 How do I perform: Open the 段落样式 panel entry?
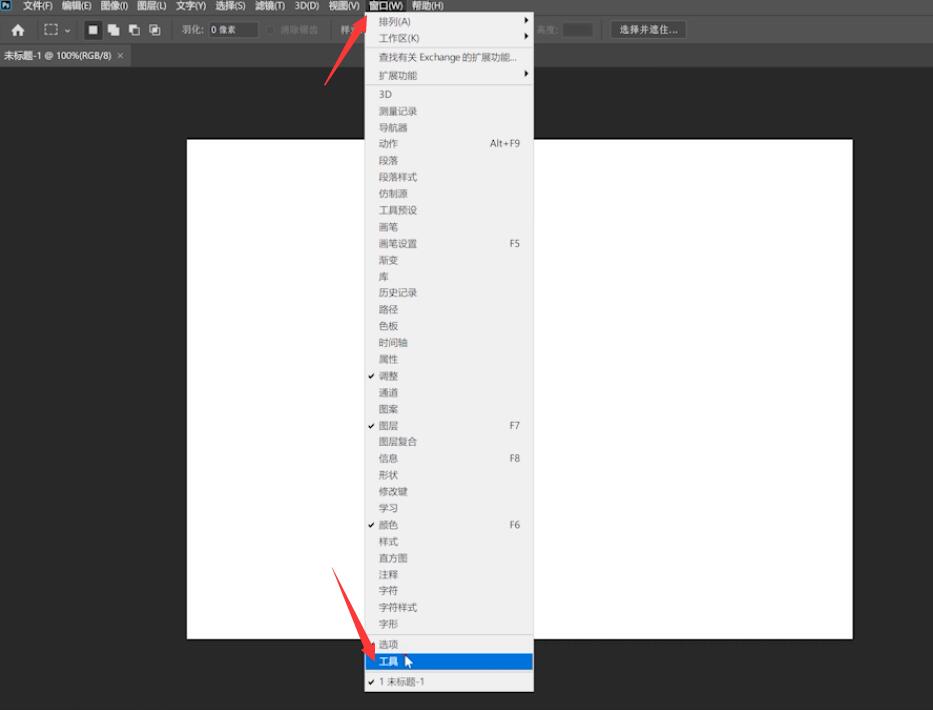click(449, 177)
